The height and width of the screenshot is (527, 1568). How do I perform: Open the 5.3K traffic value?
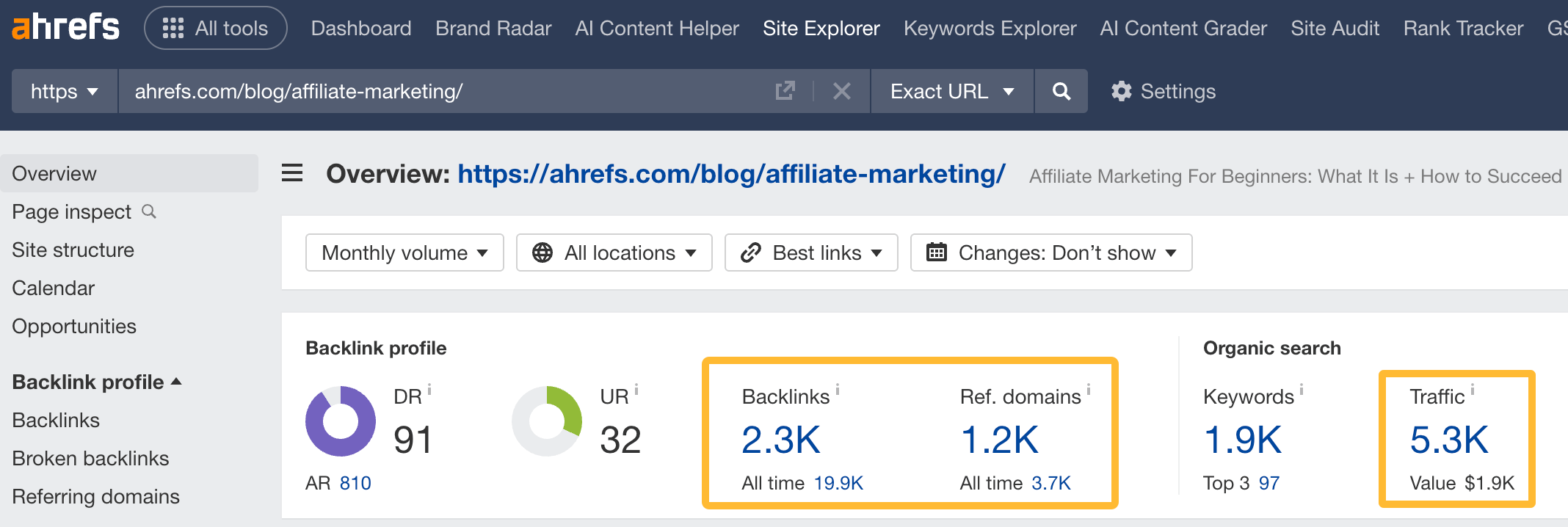click(1449, 440)
